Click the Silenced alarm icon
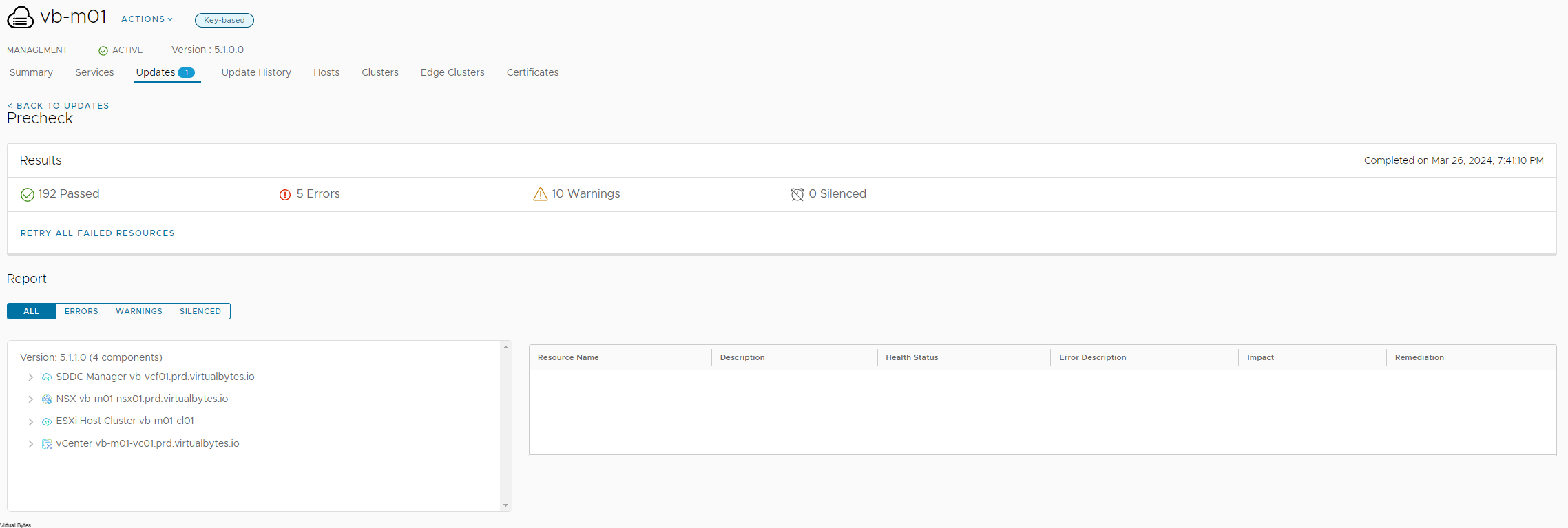The width and height of the screenshot is (1568, 528). coord(797,194)
